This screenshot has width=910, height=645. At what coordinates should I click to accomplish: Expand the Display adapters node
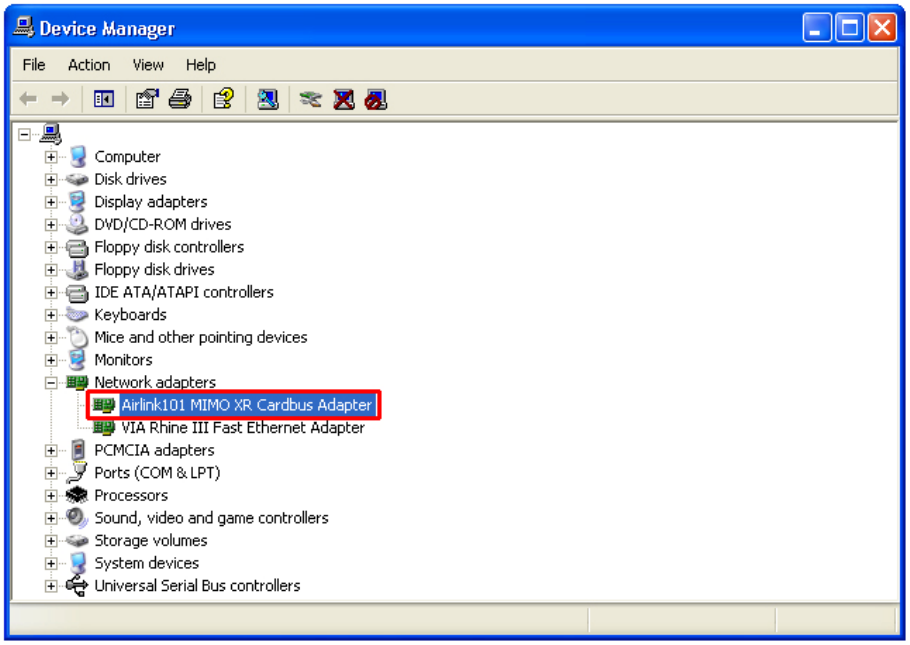point(51,203)
